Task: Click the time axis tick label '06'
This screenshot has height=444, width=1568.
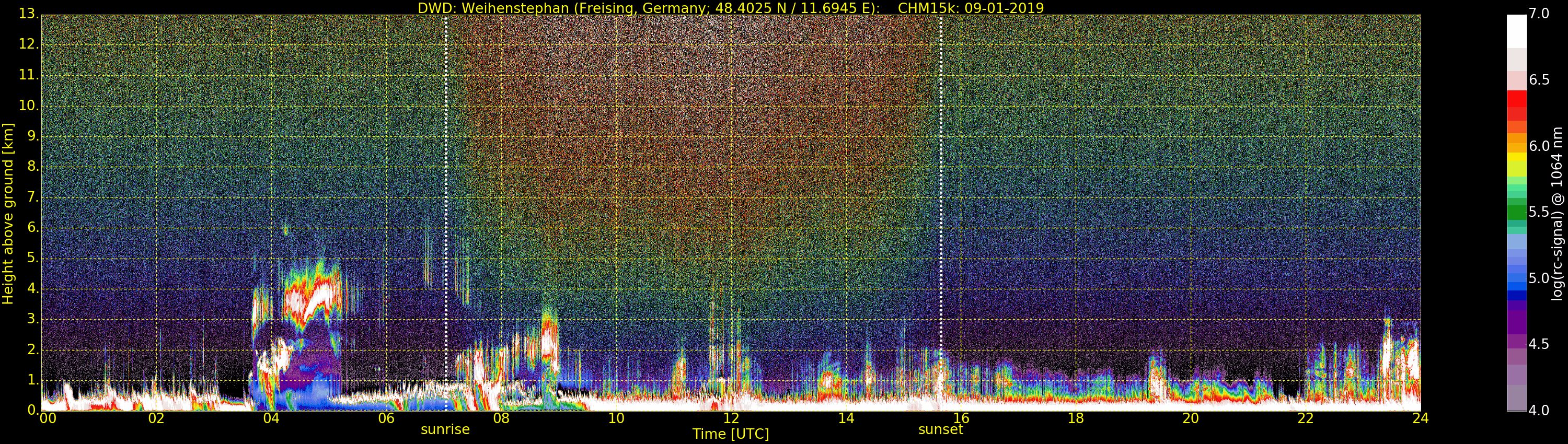Action: coord(386,418)
